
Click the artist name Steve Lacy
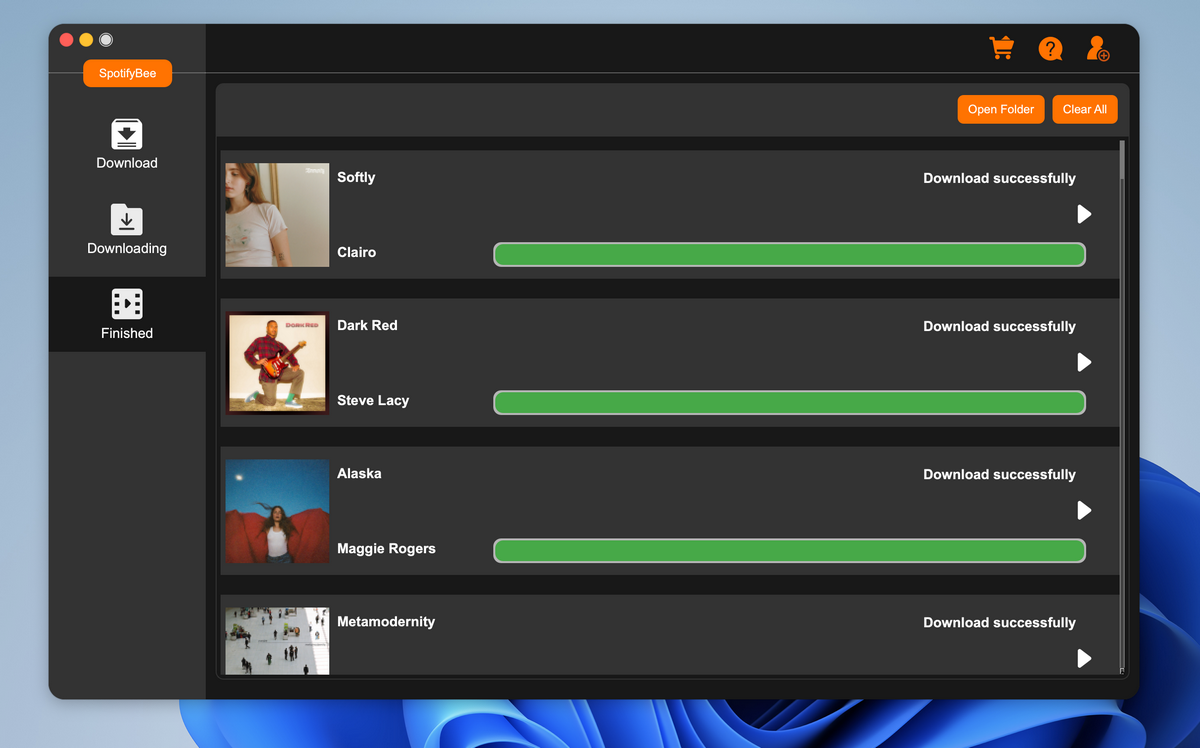click(x=373, y=400)
